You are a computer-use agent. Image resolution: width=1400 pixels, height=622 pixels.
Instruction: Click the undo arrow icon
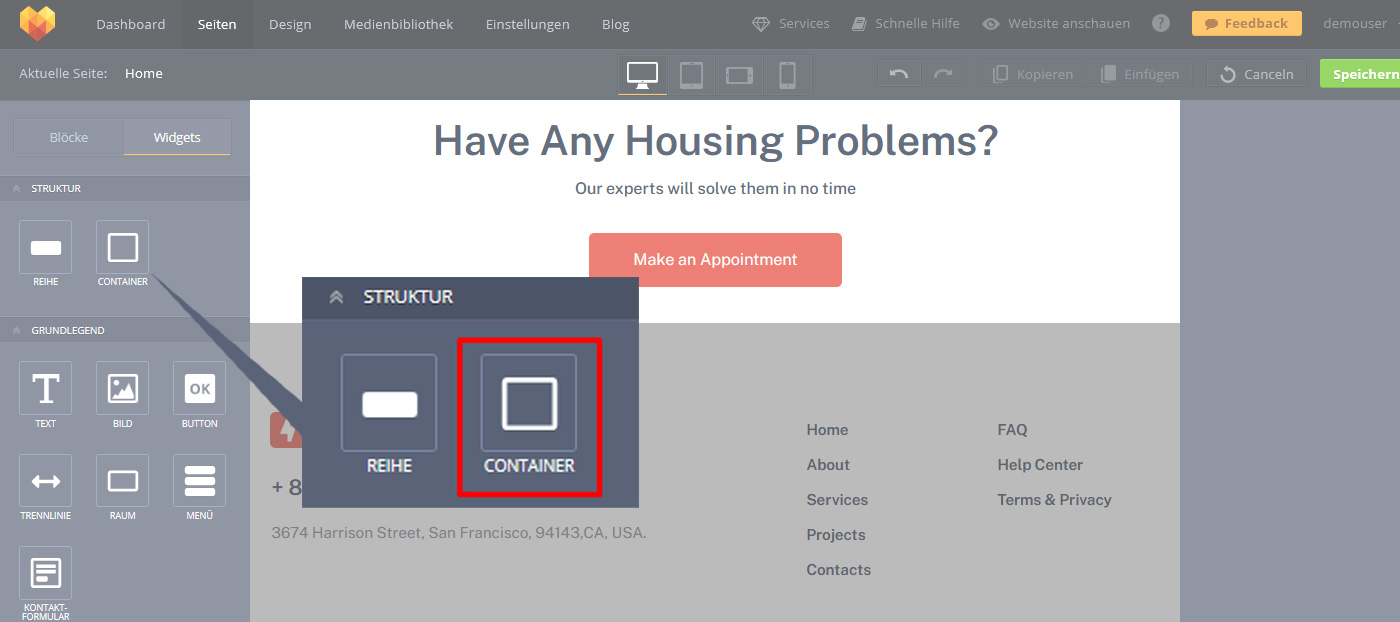pos(899,74)
